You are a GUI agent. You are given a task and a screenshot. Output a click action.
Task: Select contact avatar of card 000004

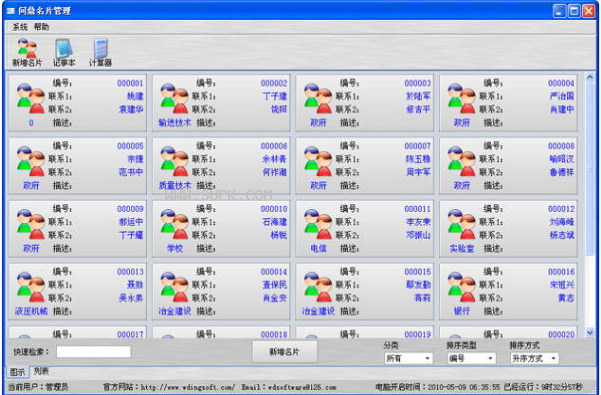[x=461, y=98]
